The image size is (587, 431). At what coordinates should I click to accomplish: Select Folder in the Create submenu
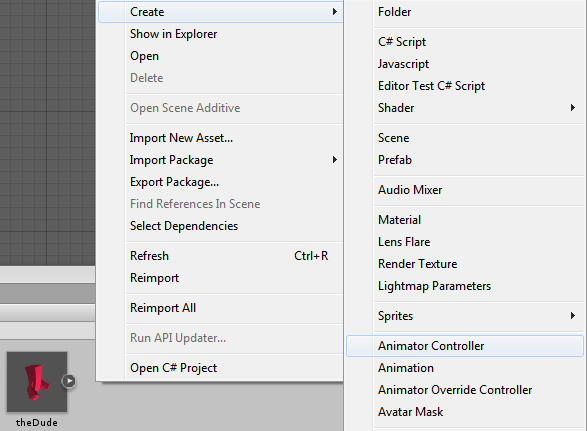click(394, 12)
